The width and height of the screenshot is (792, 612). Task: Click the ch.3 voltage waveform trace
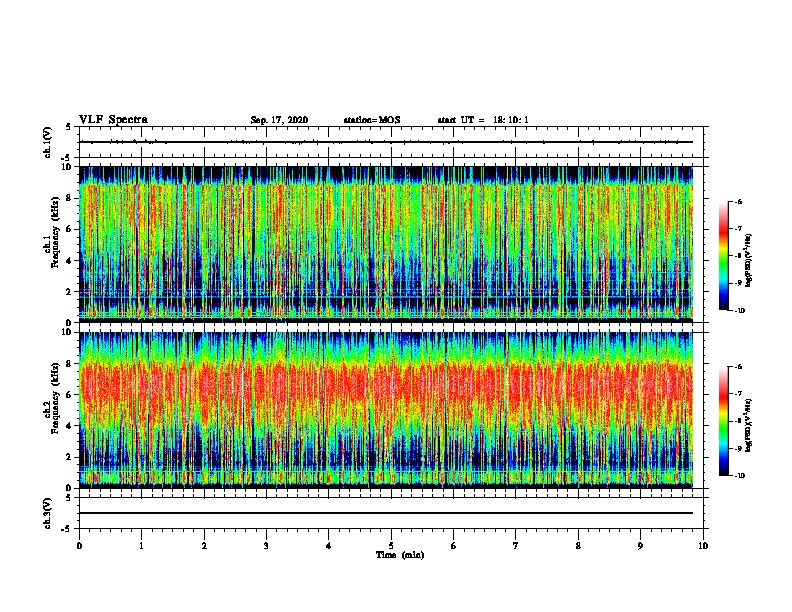coord(386,513)
